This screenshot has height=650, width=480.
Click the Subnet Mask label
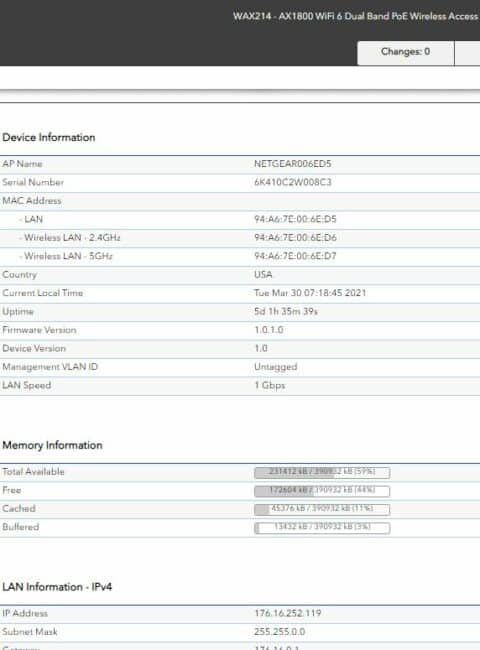coord(30,632)
